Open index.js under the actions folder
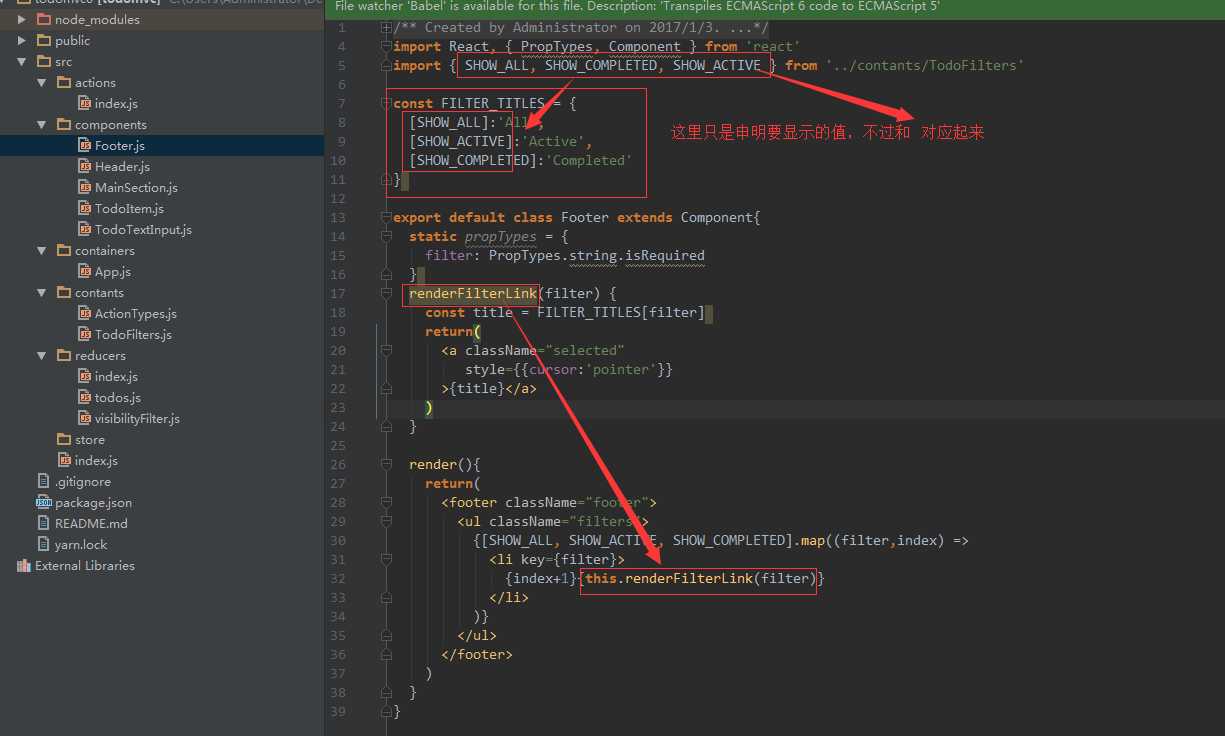Image resolution: width=1225 pixels, height=736 pixels. tap(116, 103)
